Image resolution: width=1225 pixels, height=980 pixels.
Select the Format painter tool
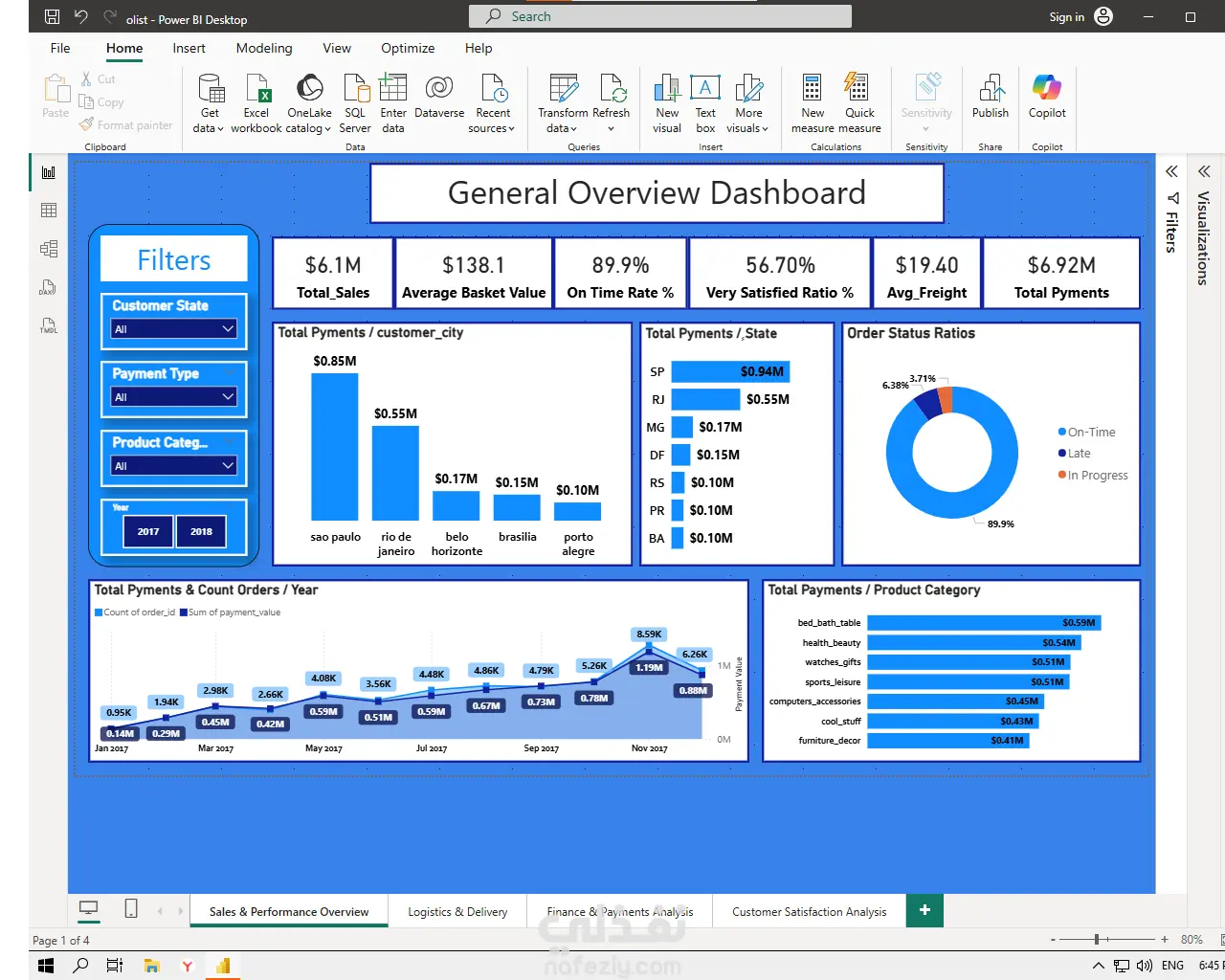(x=126, y=125)
